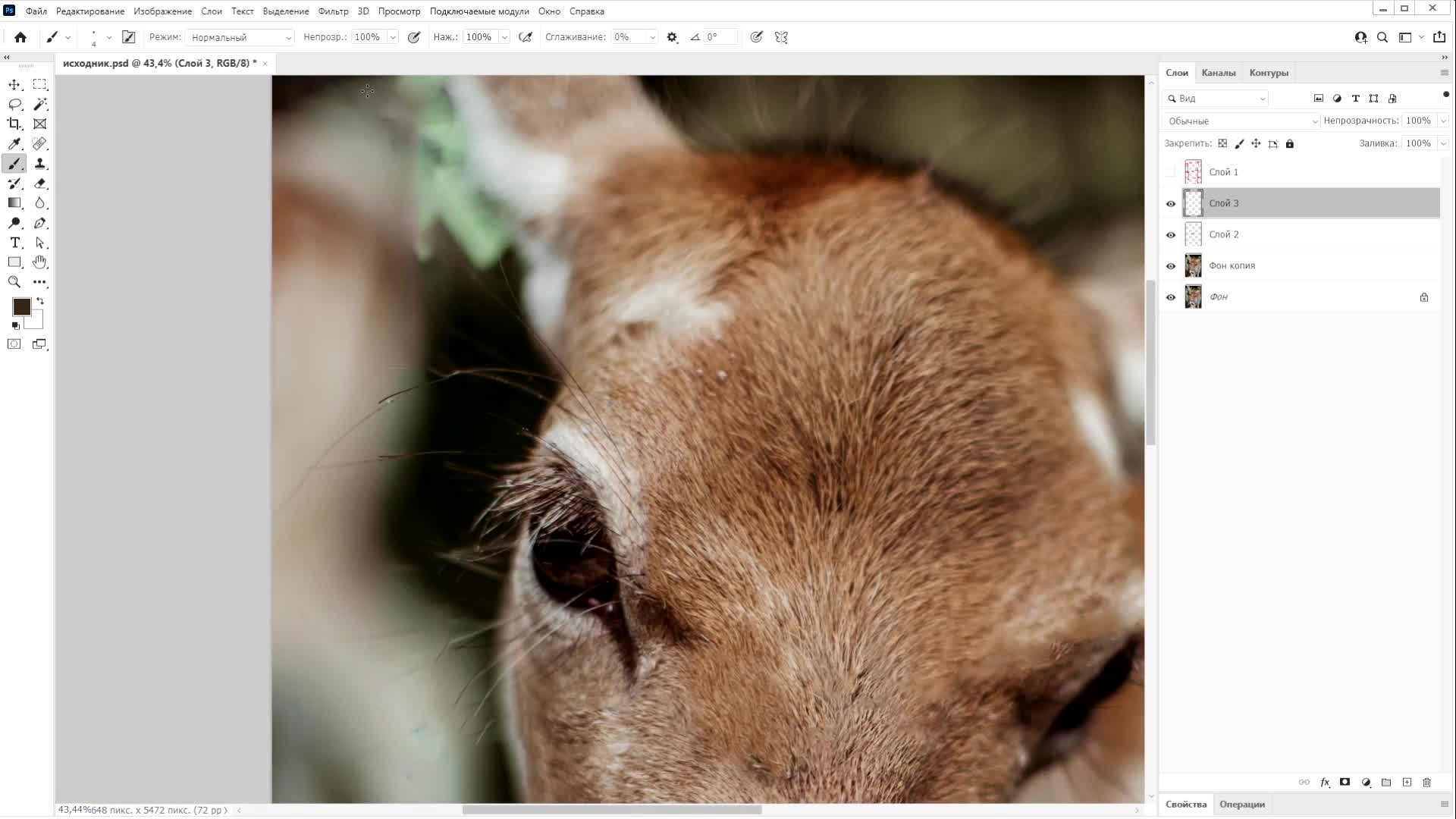Select the Crop tool

(14, 124)
